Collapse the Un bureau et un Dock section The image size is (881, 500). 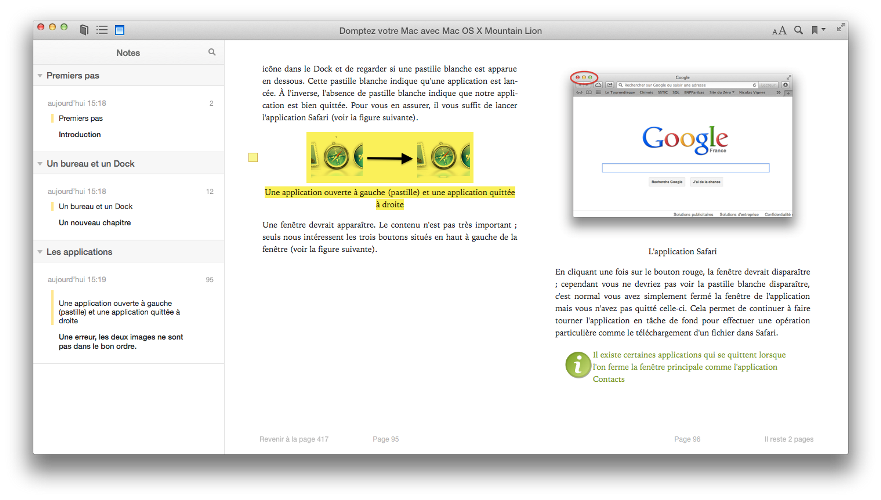(40, 163)
